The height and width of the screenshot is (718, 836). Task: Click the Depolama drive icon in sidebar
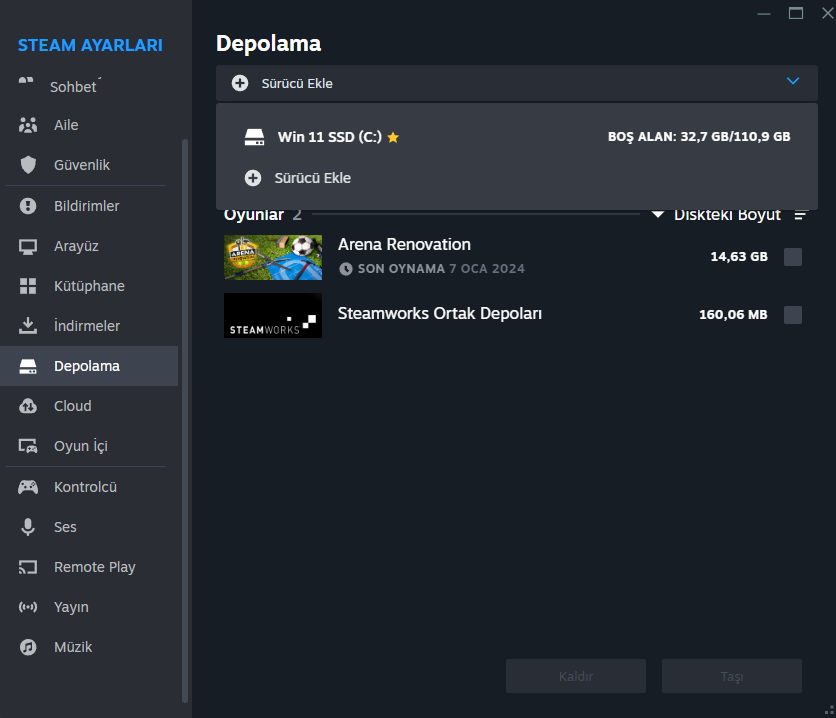28,366
